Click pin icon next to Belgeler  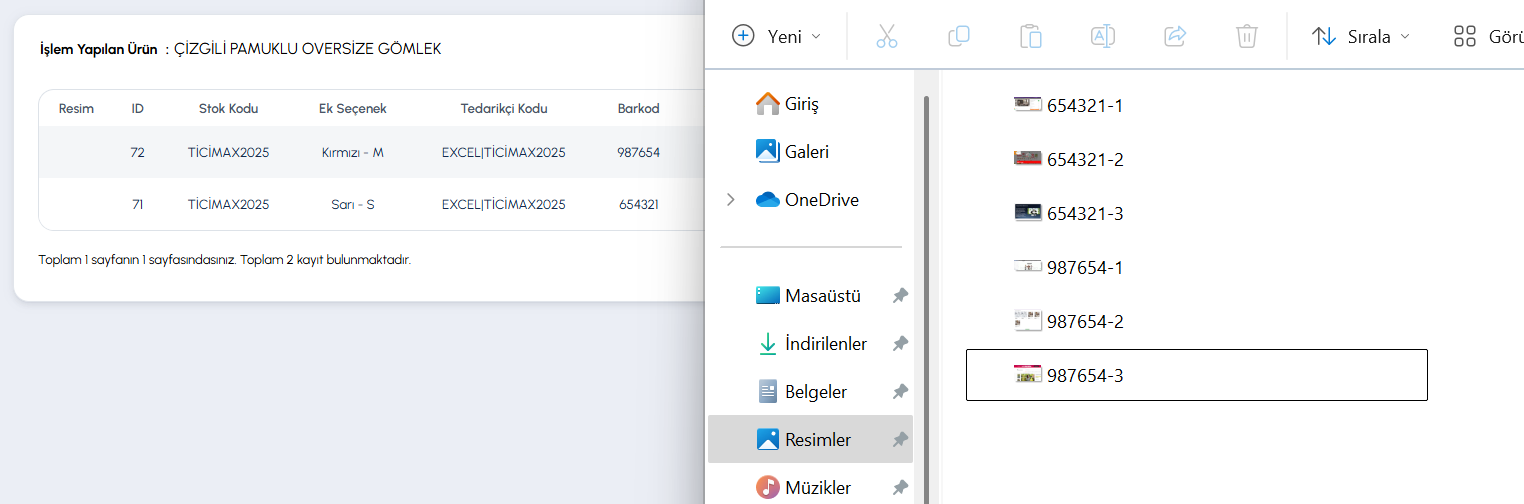click(x=900, y=392)
